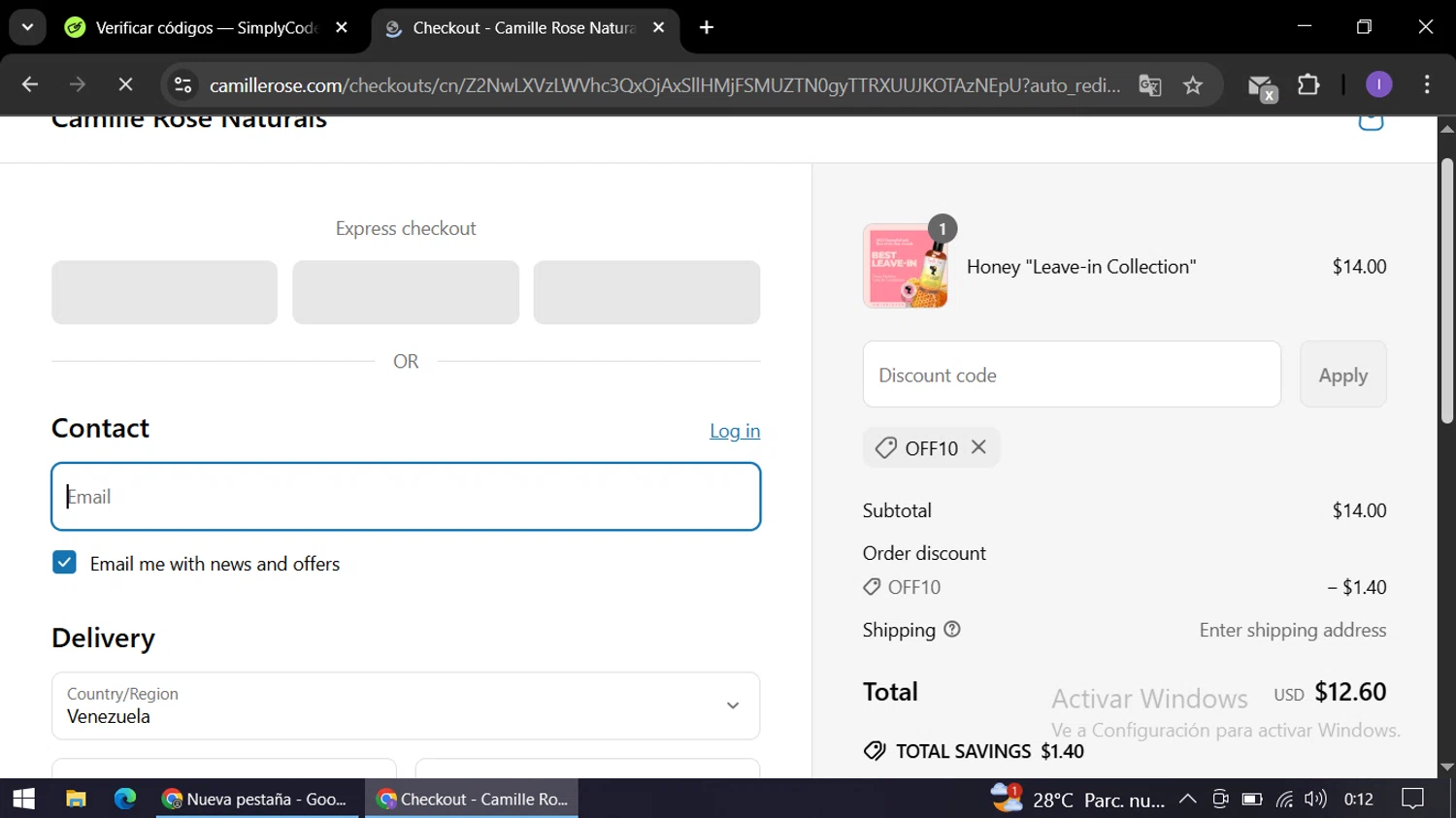Select the Checkout - Camille Rose Naturals tab
The height and width of the screenshot is (818, 1456).
[524, 27]
